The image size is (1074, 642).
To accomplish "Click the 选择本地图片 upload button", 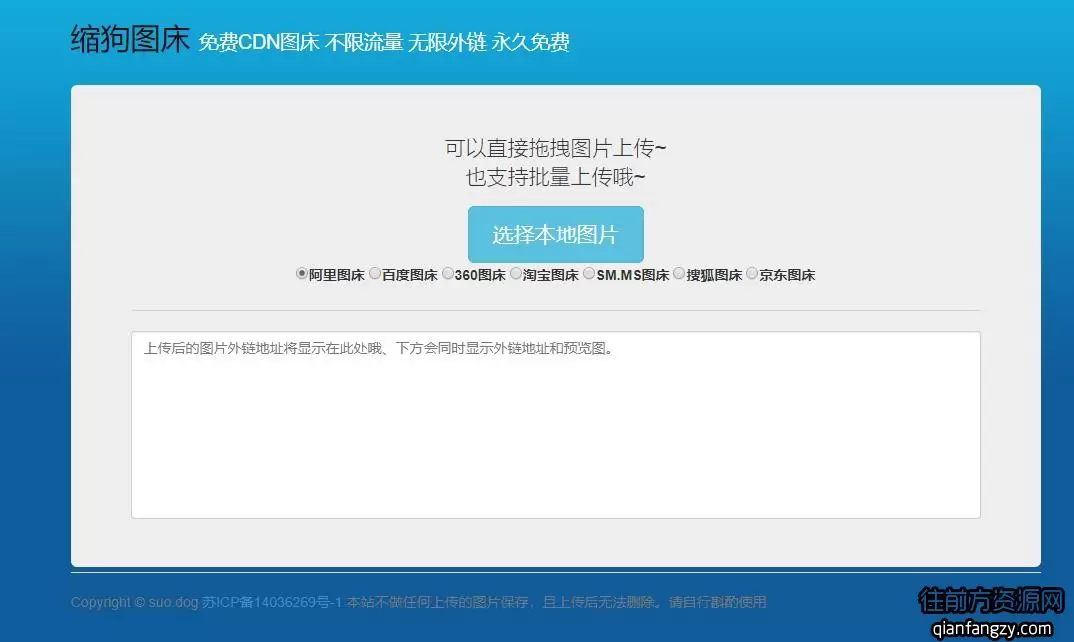I will point(555,234).
